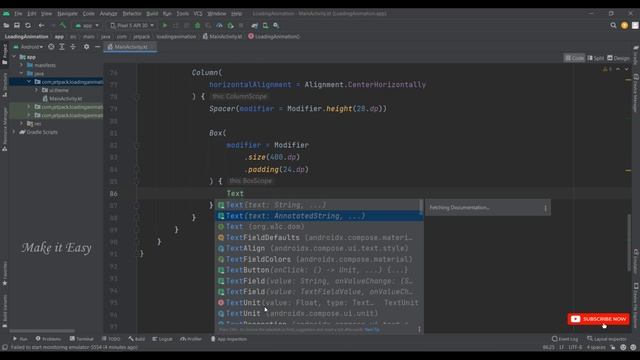Open the Profiler tool window
This screenshot has width=640, height=360.
pyautogui.click(x=191, y=339)
